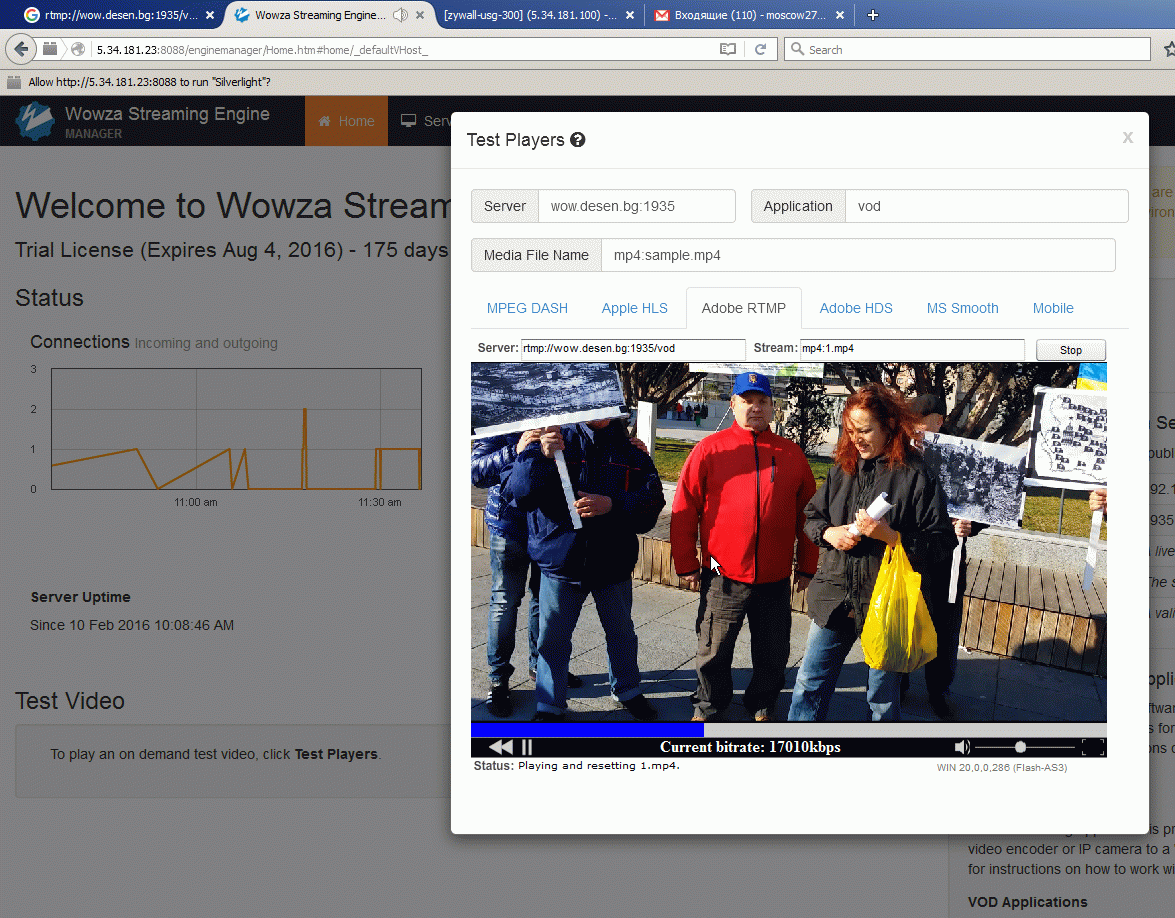1175x918 pixels.
Task: Click 'WIN 20,0,0,286 (Flash-AS3)' version text
Action: [x=1002, y=767]
